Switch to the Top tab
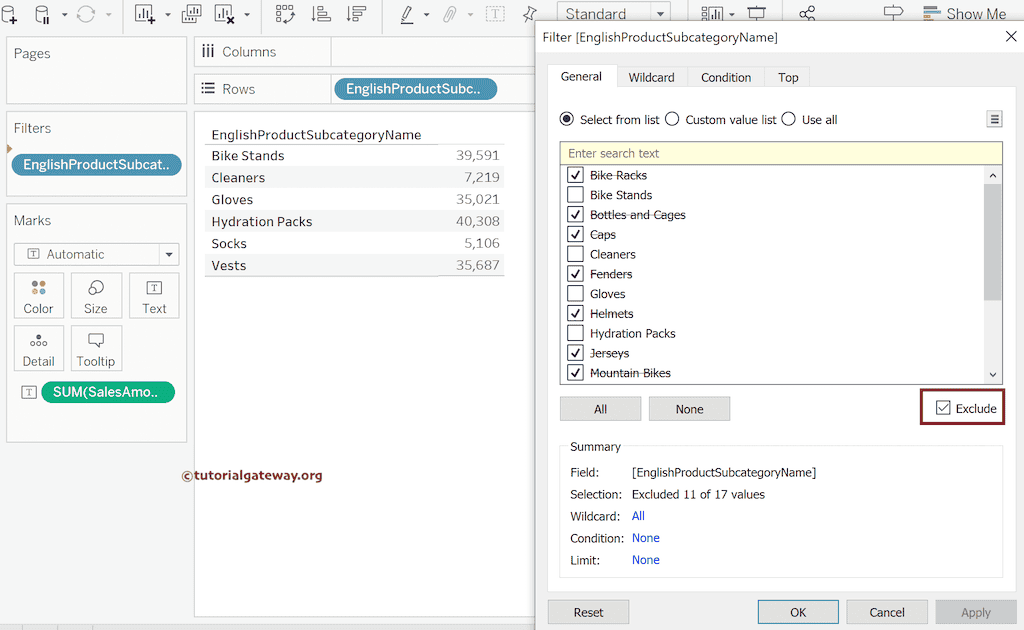Screen dimensions: 1024x630 [788, 77]
